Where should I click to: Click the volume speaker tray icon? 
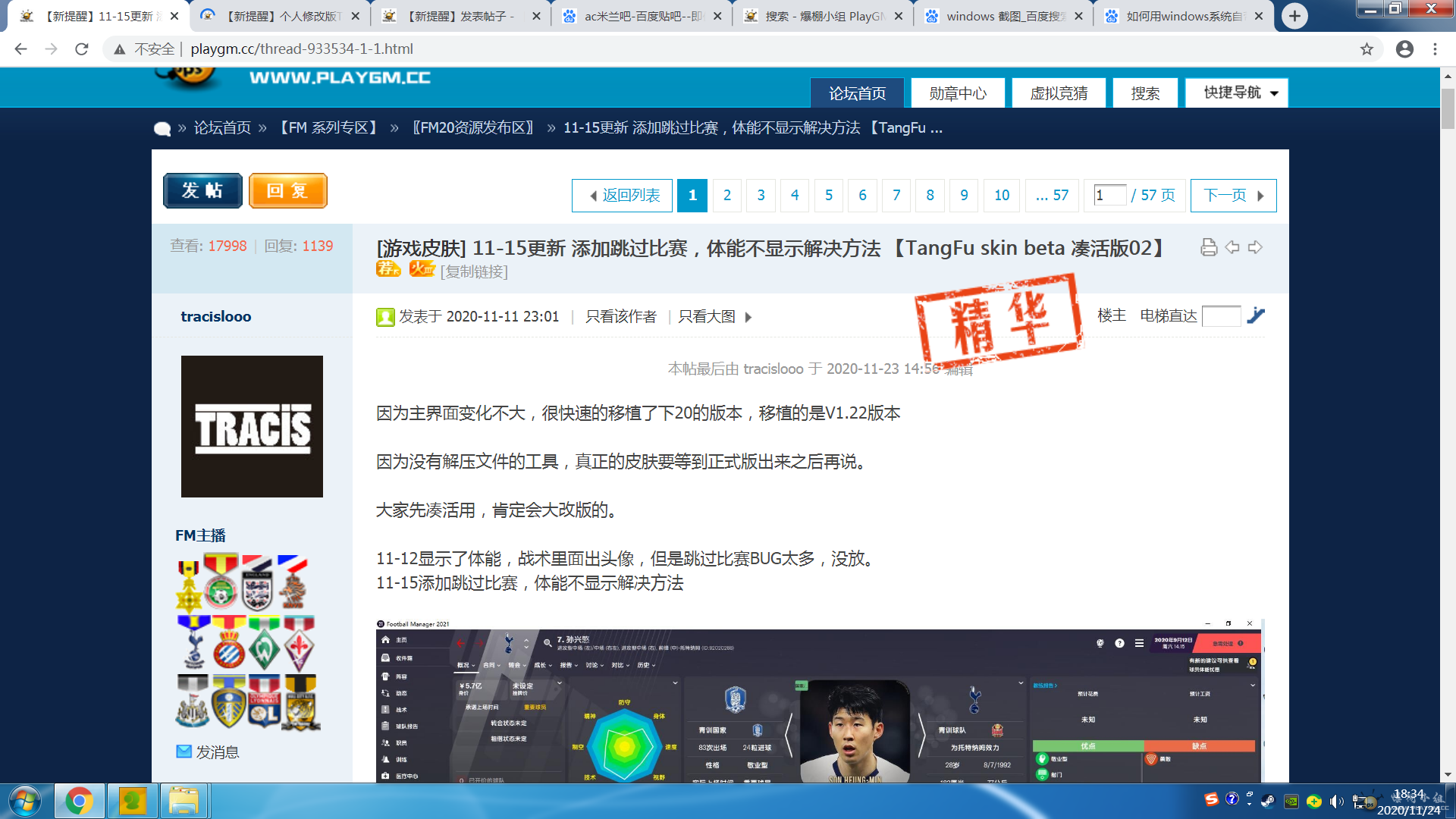click(1336, 801)
